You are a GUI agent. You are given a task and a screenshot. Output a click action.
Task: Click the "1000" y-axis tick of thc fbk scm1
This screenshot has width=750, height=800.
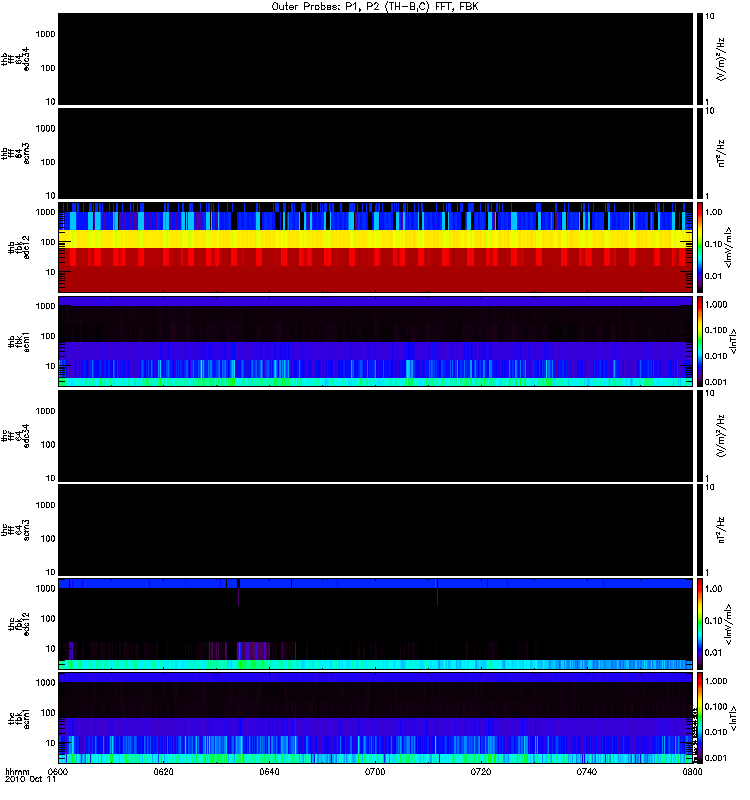(45, 683)
